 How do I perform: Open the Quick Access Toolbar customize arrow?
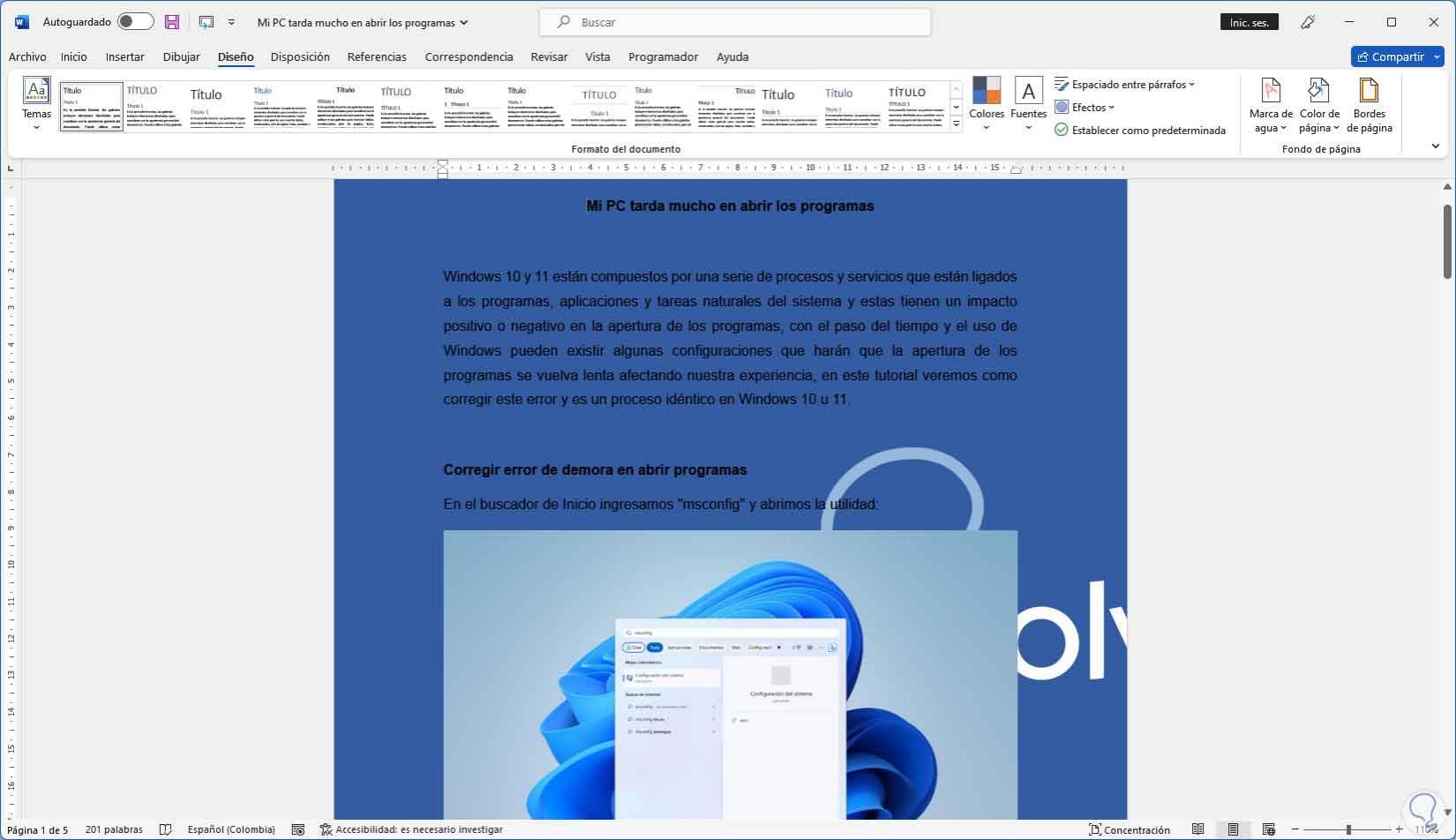(231, 22)
